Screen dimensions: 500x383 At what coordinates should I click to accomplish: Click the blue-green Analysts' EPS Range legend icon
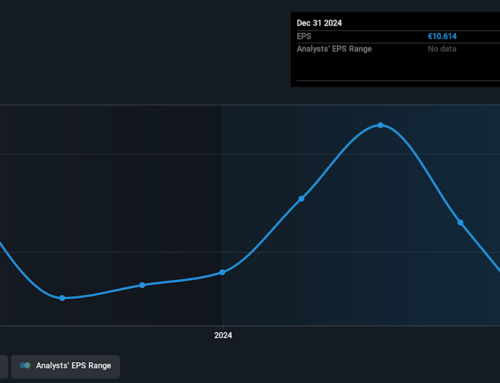click(25, 366)
